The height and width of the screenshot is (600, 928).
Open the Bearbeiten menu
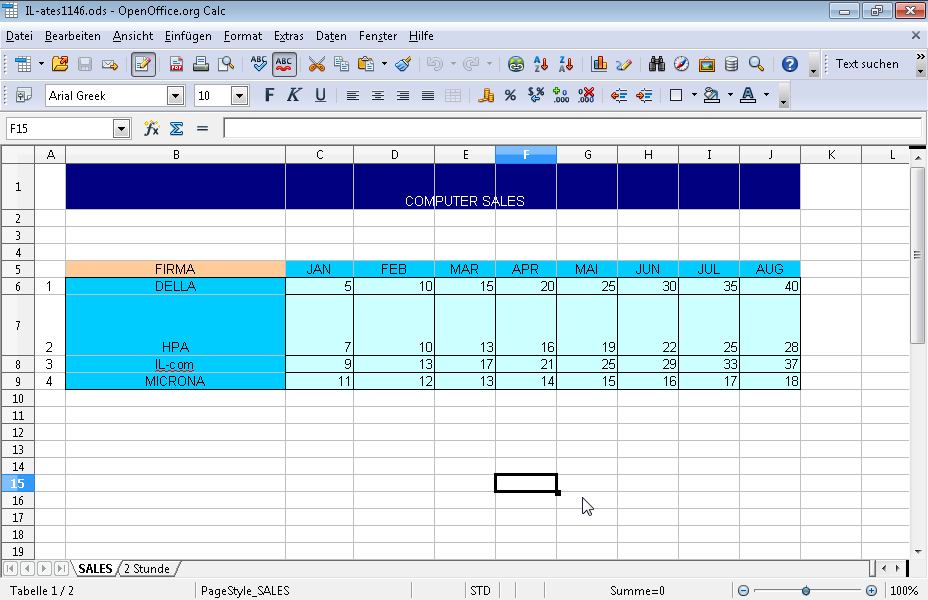tap(73, 36)
